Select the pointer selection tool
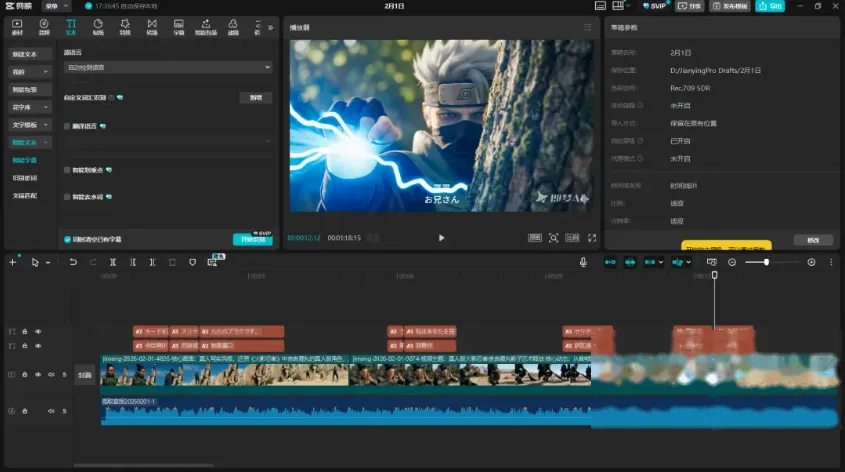845x472 pixels. (x=35, y=262)
